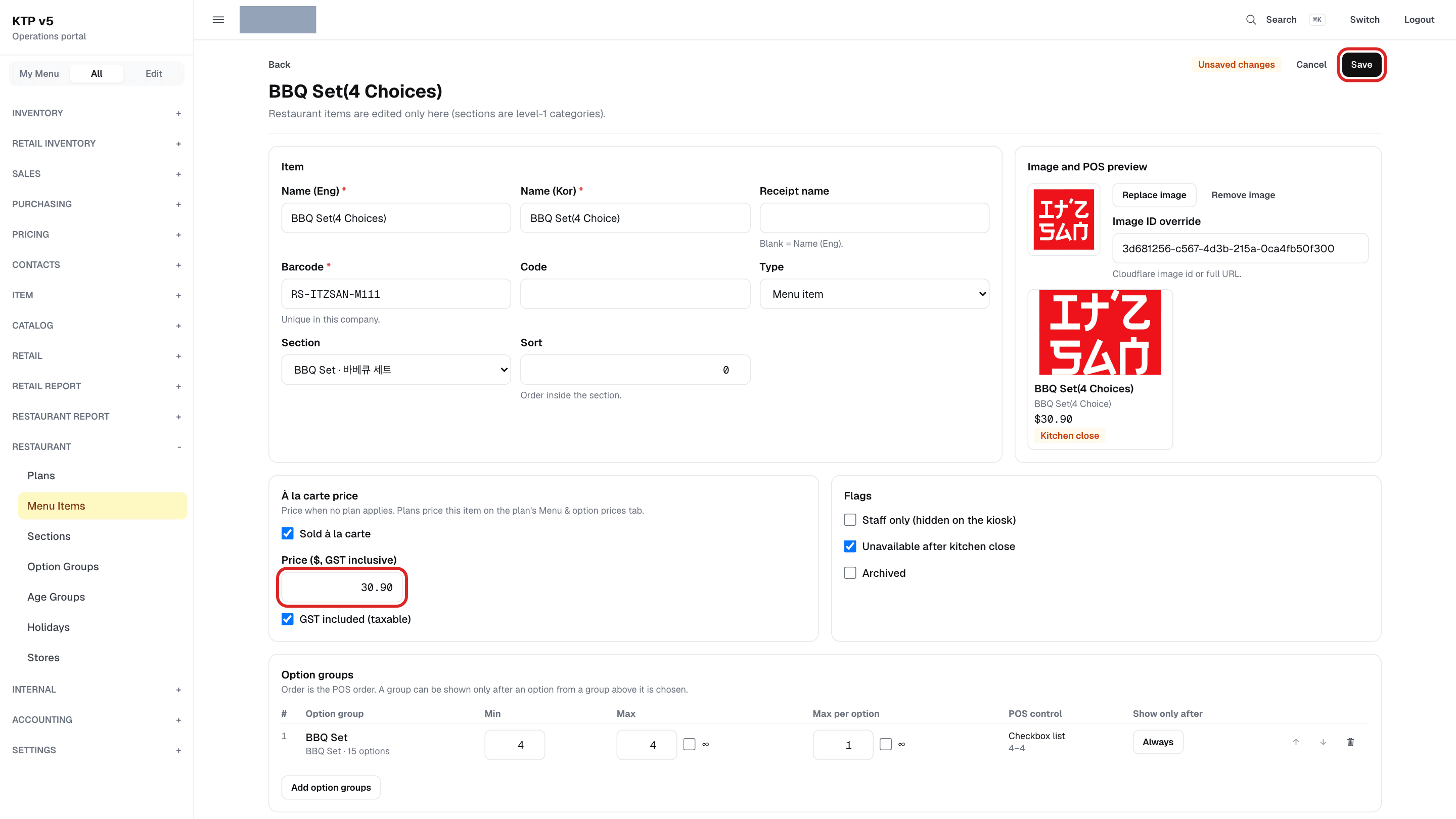
Task: Click the POS preview card image
Action: click(x=1100, y=332)
